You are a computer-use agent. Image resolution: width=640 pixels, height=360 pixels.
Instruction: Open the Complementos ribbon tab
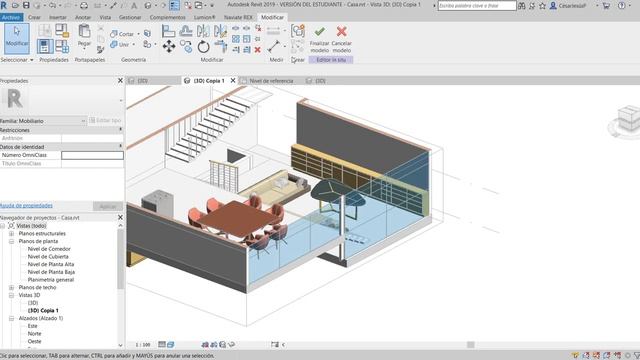point(167,18)
